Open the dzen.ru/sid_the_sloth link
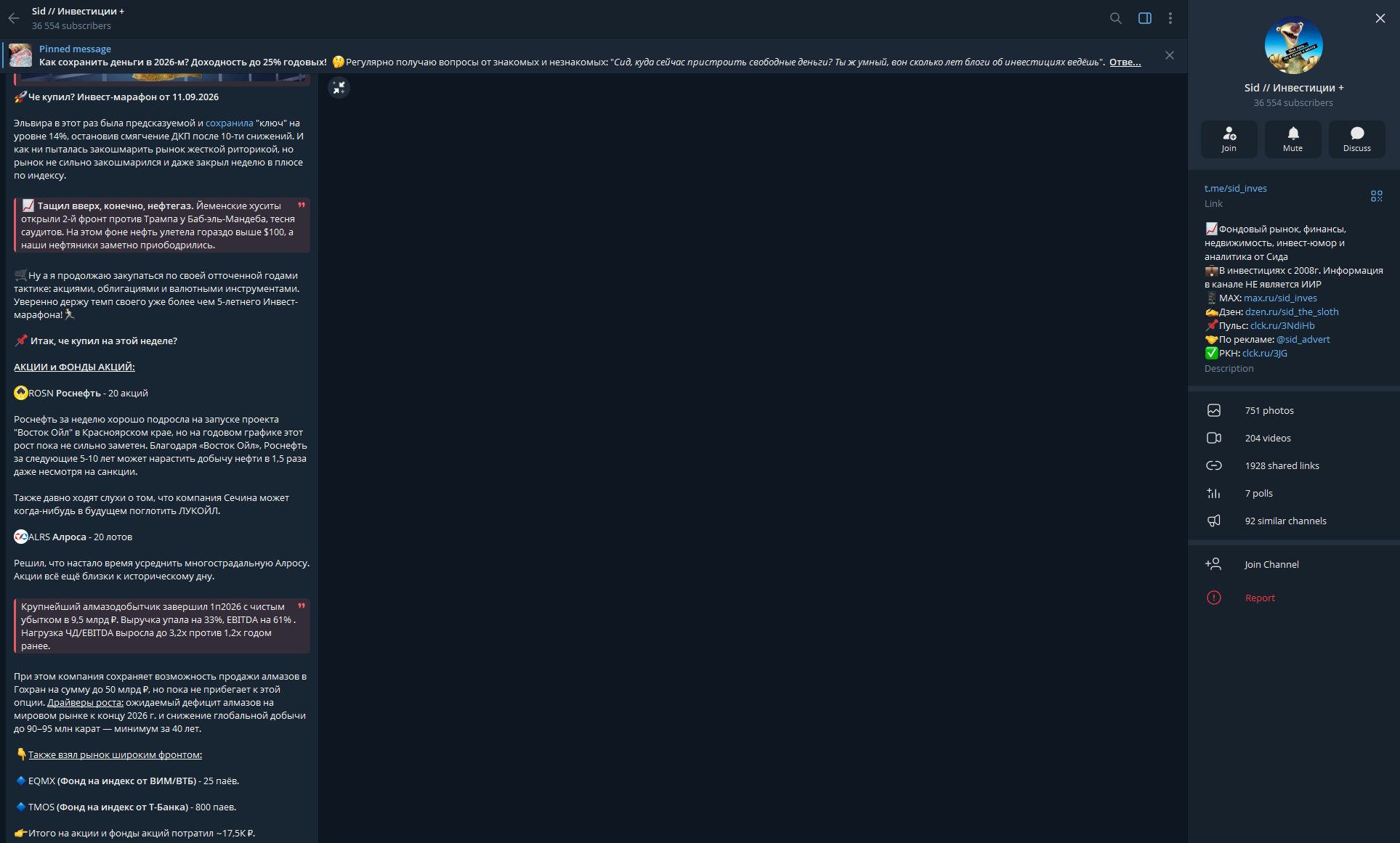 [x=1292, y=311]
